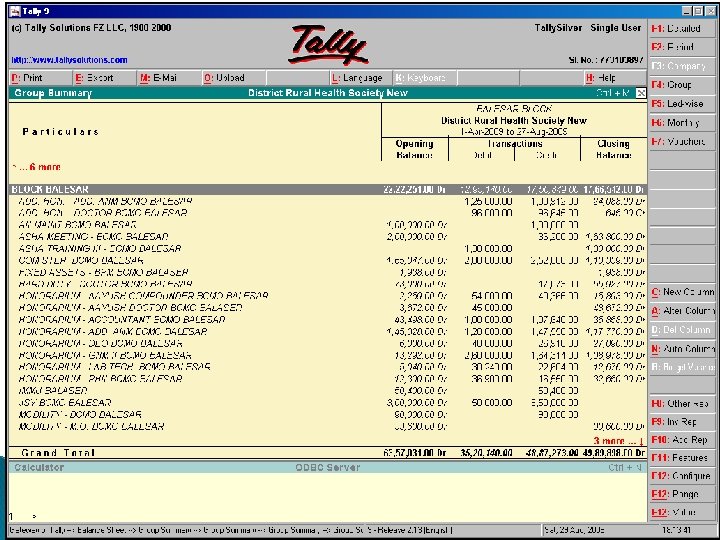Open Other Rep from the side panel
This screenshot has width=720, height=540.
coord(682,404)
